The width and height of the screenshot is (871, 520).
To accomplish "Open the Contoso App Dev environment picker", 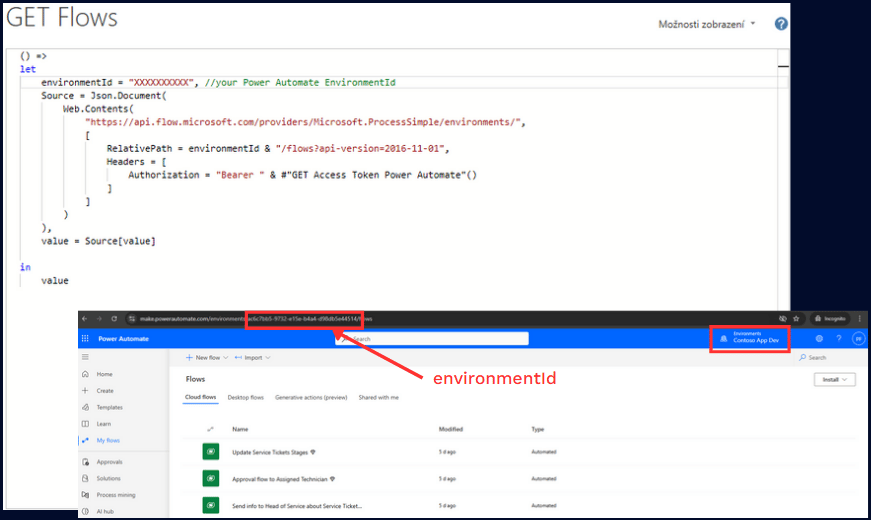I will pos(750,338).
